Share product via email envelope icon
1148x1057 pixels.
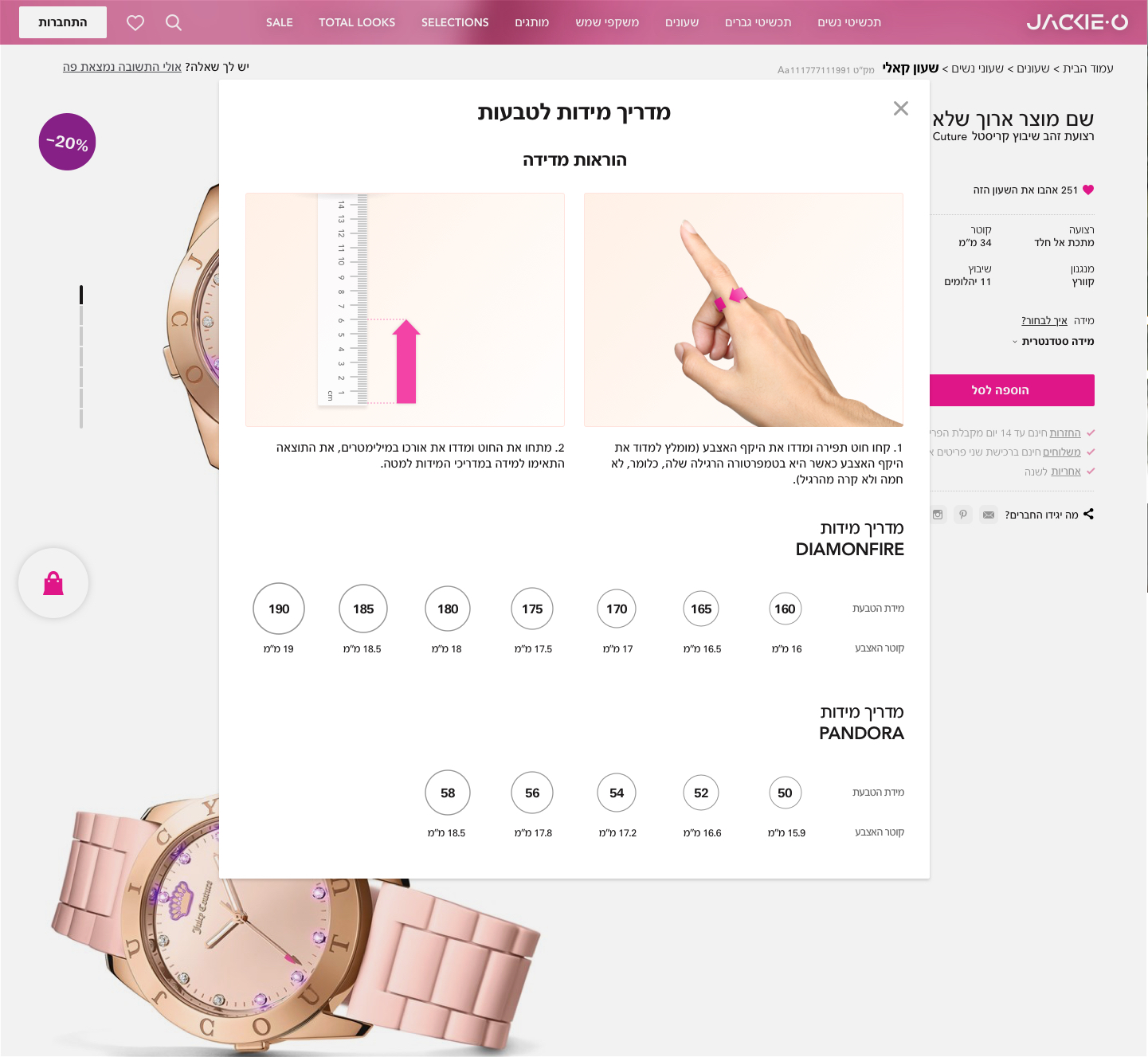(x=989, y=515)
